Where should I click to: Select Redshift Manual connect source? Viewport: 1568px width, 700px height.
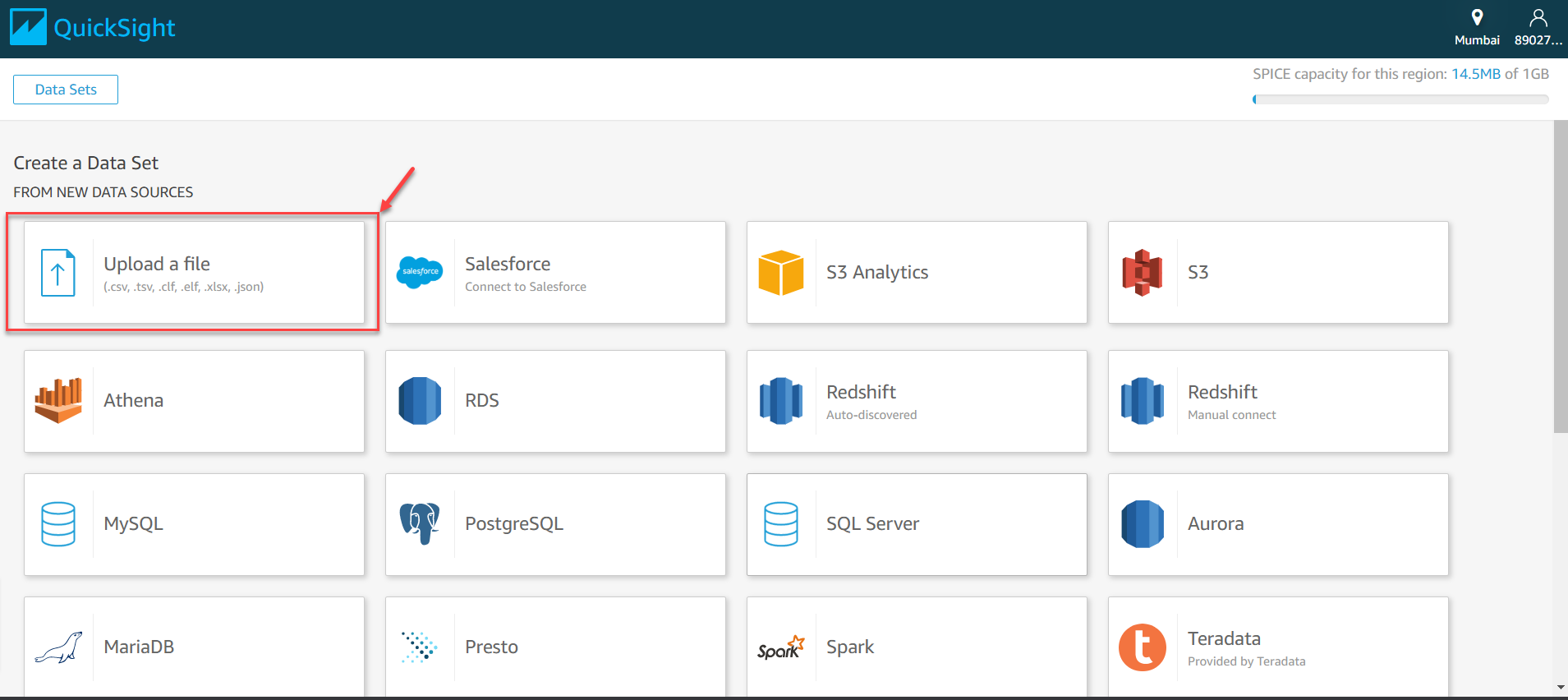(1278, 401)
